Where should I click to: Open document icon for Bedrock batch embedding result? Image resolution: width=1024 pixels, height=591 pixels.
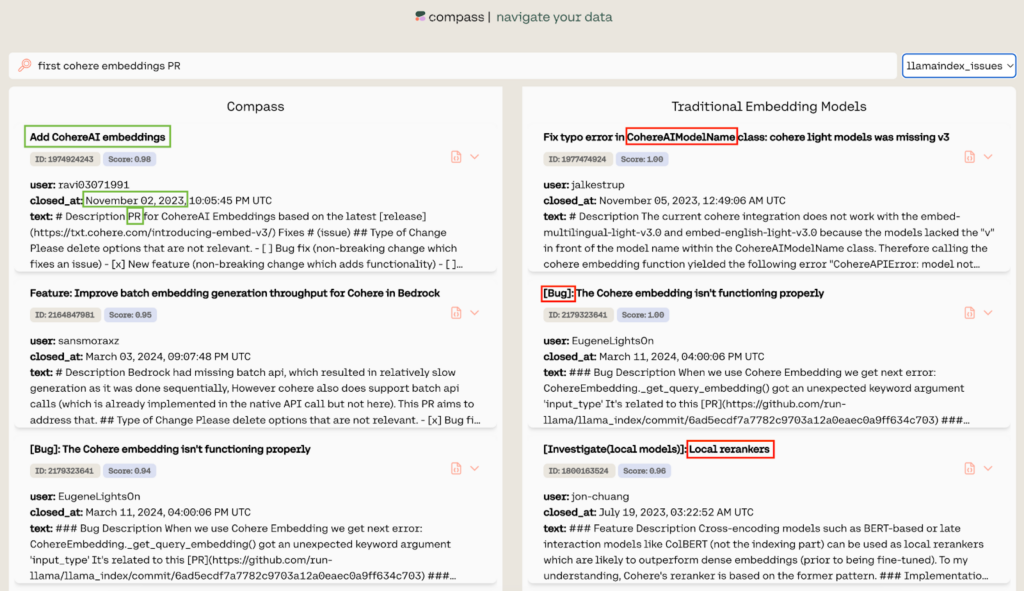pyautogui.click(x=456, y=313)
